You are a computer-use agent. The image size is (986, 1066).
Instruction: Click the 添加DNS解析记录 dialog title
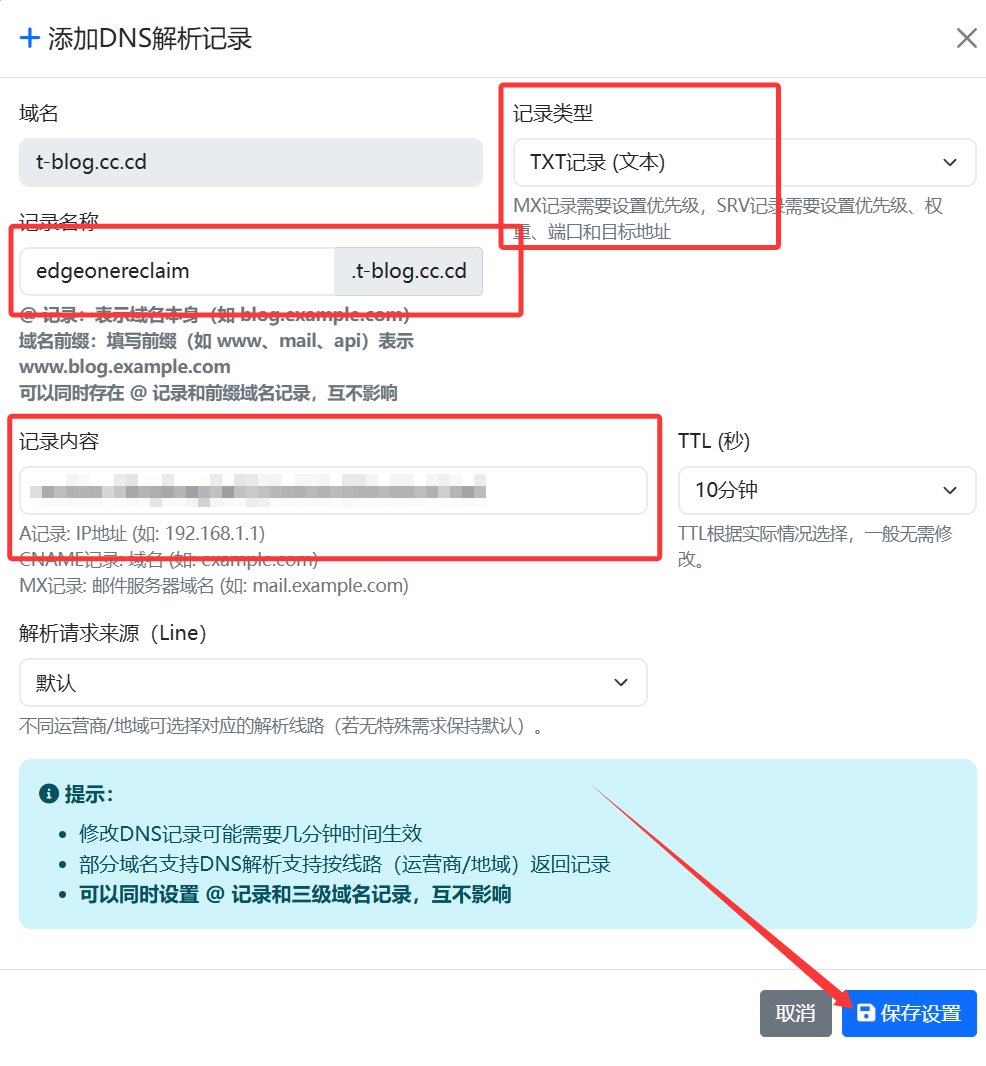tap(150, 39)
